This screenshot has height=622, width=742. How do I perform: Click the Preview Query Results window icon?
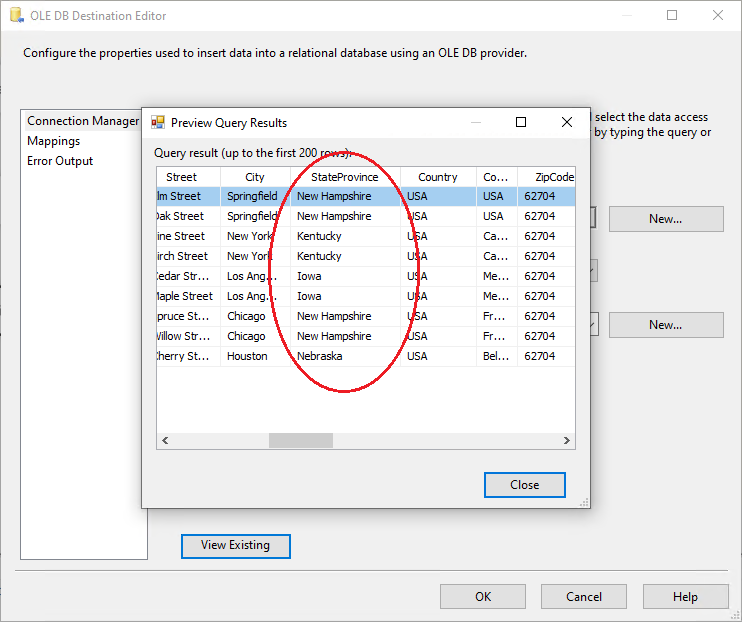click(157, 123)
